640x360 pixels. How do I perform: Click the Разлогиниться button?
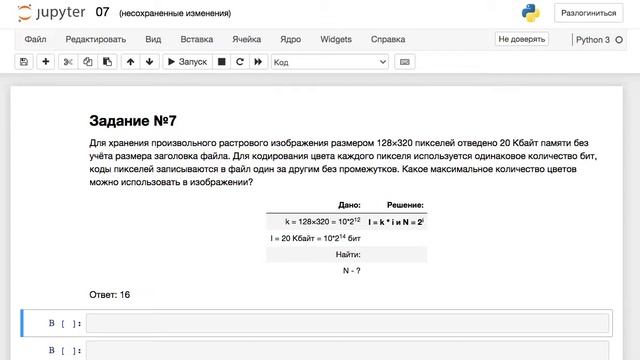[x=589, y=13]
